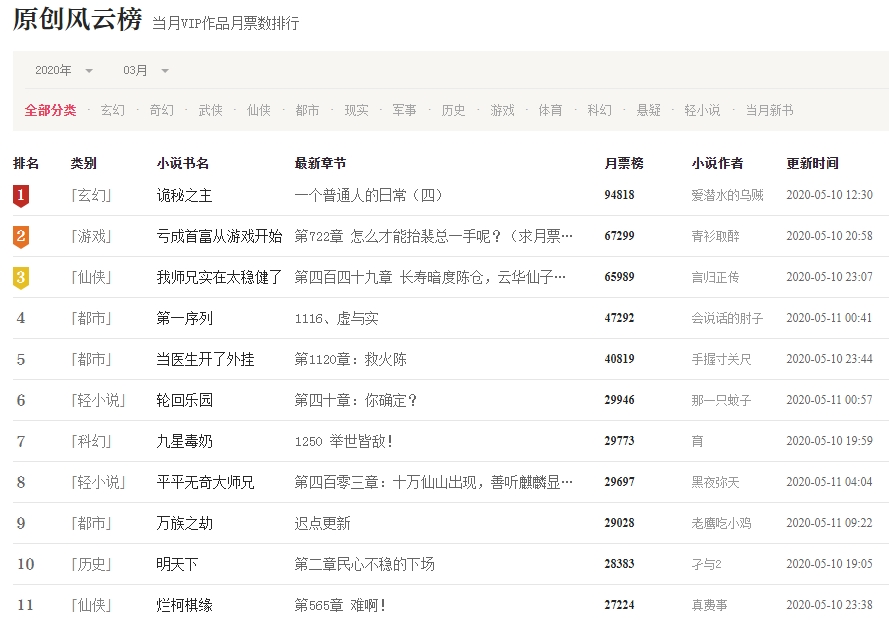The height and width of the screenshot is (620, 889).
Task: Click the「历史」tag for 明天下
Action: (x=91, y=565)
